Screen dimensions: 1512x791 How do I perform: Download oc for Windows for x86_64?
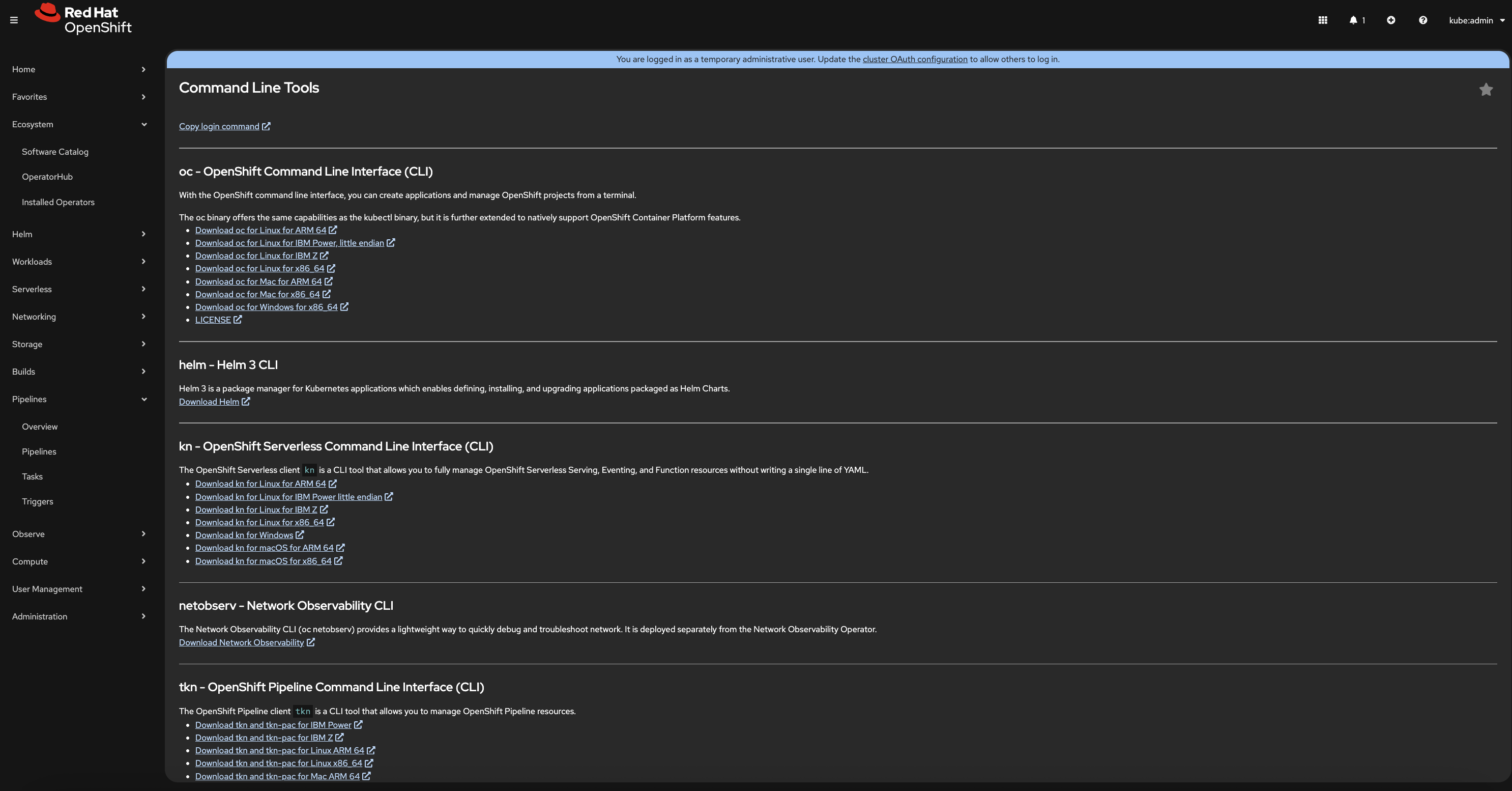pyautogui.click(x=266, y=307)
